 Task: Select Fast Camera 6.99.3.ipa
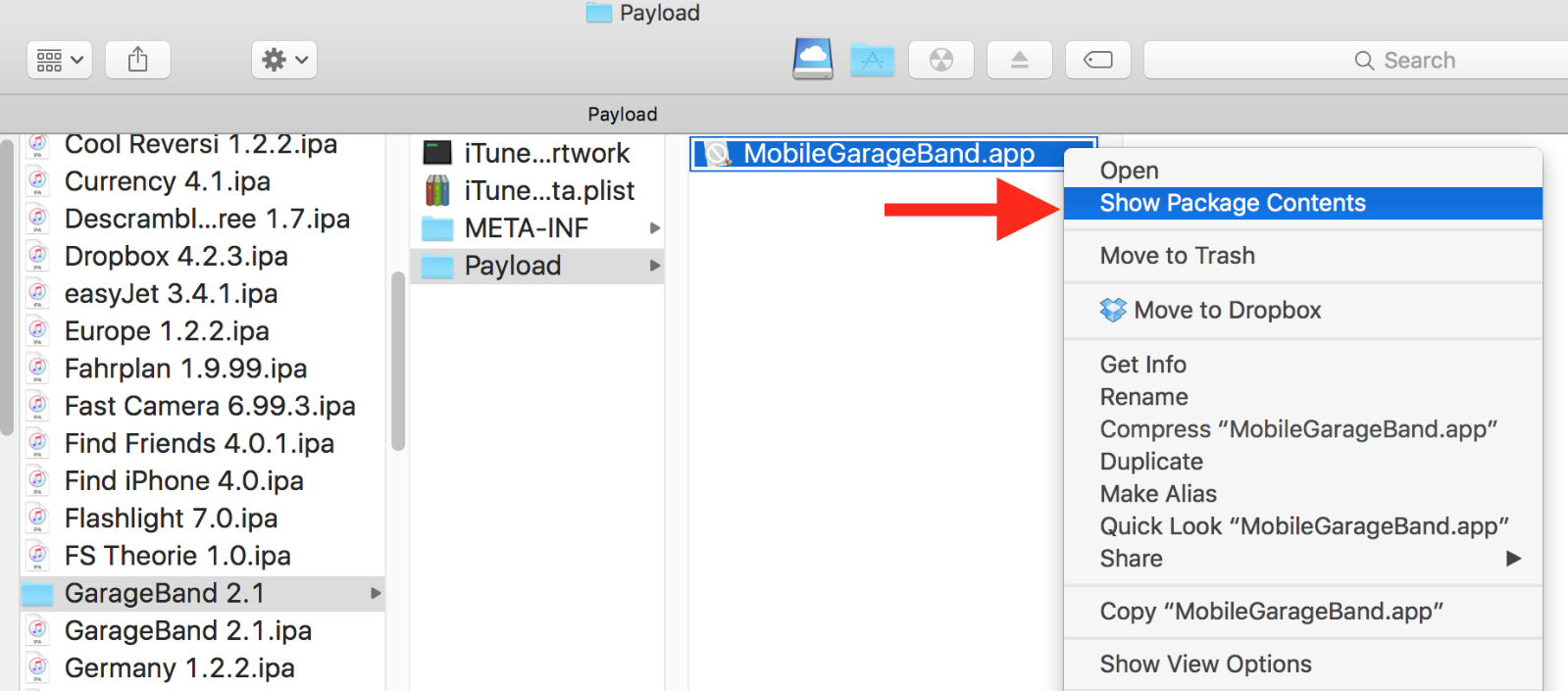[x=202, y=406]
